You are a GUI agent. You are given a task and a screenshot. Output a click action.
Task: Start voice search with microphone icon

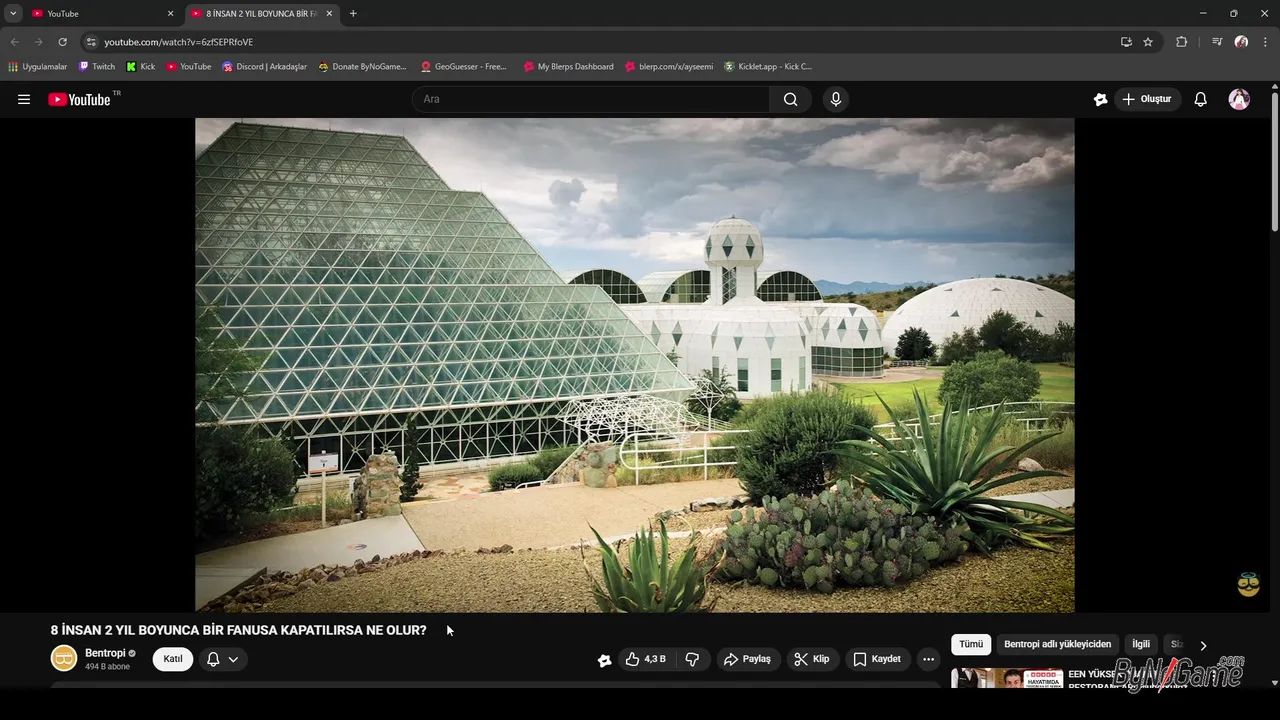[836, 99]
